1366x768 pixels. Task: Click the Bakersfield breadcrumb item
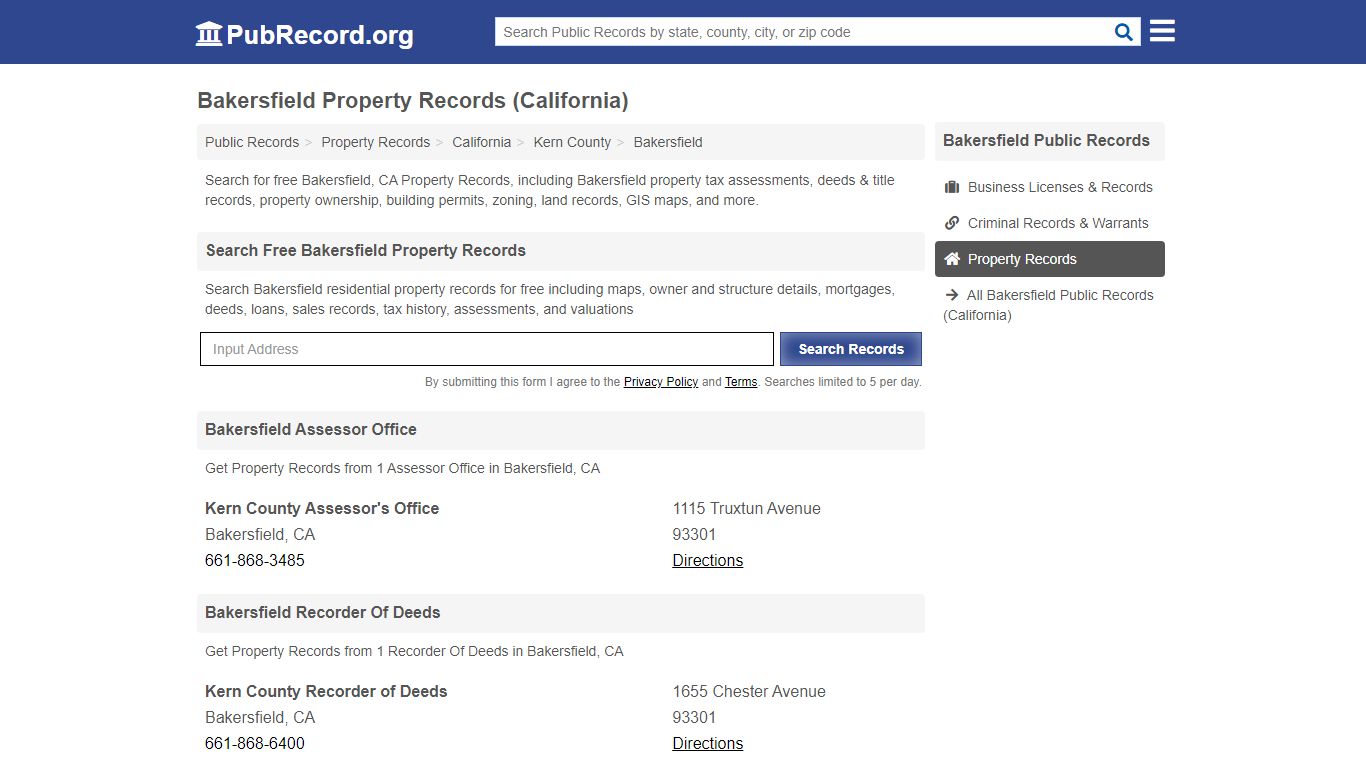(x=668, y=142)
